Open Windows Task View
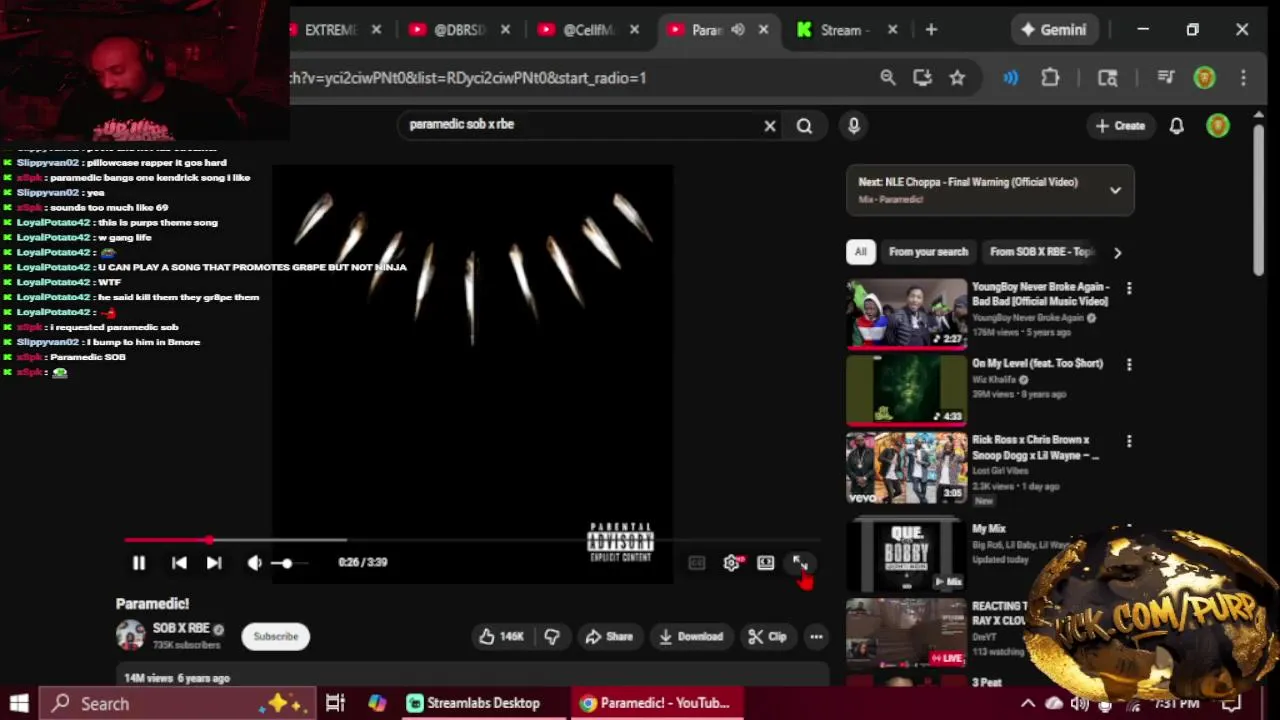This screenshot has height=720, width=1280. (335, 703)
